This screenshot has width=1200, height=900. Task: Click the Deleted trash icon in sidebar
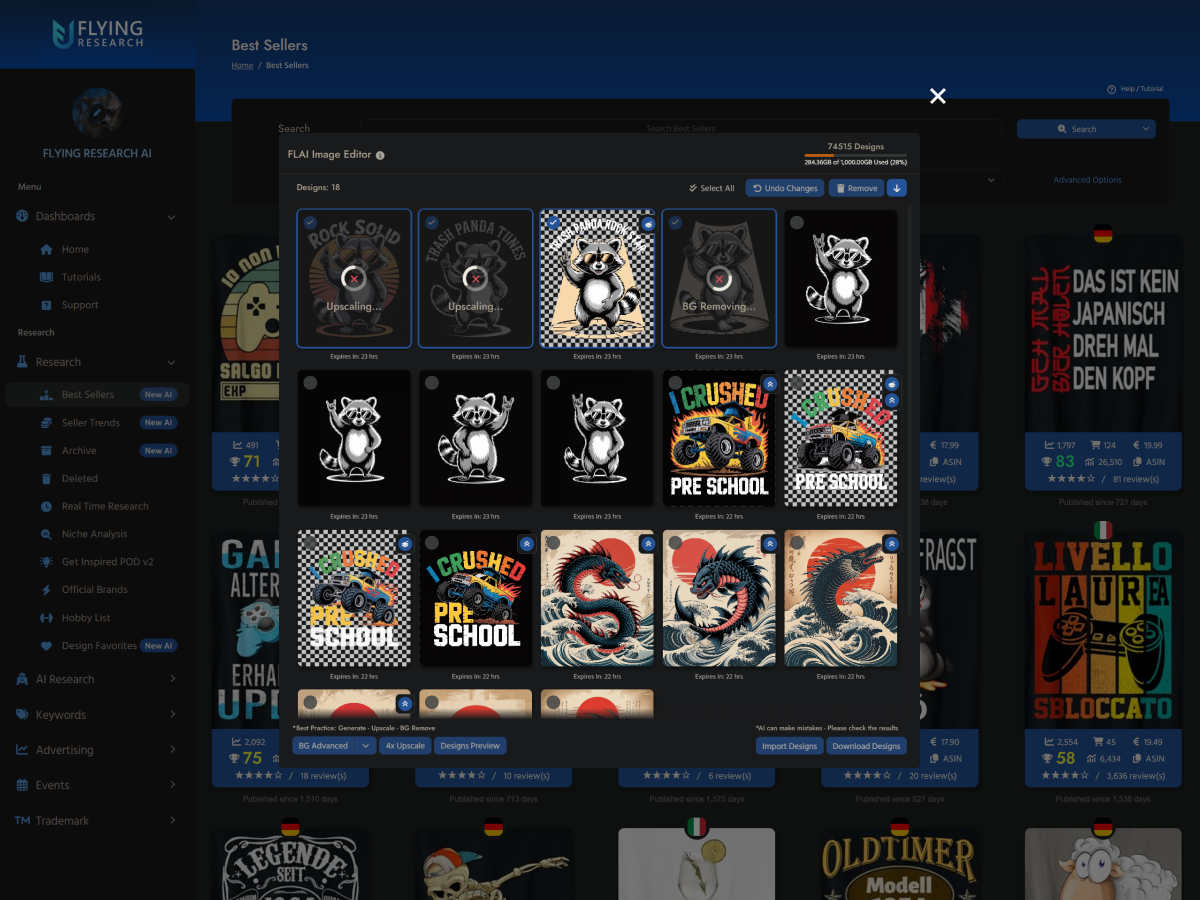coord(46,479)
